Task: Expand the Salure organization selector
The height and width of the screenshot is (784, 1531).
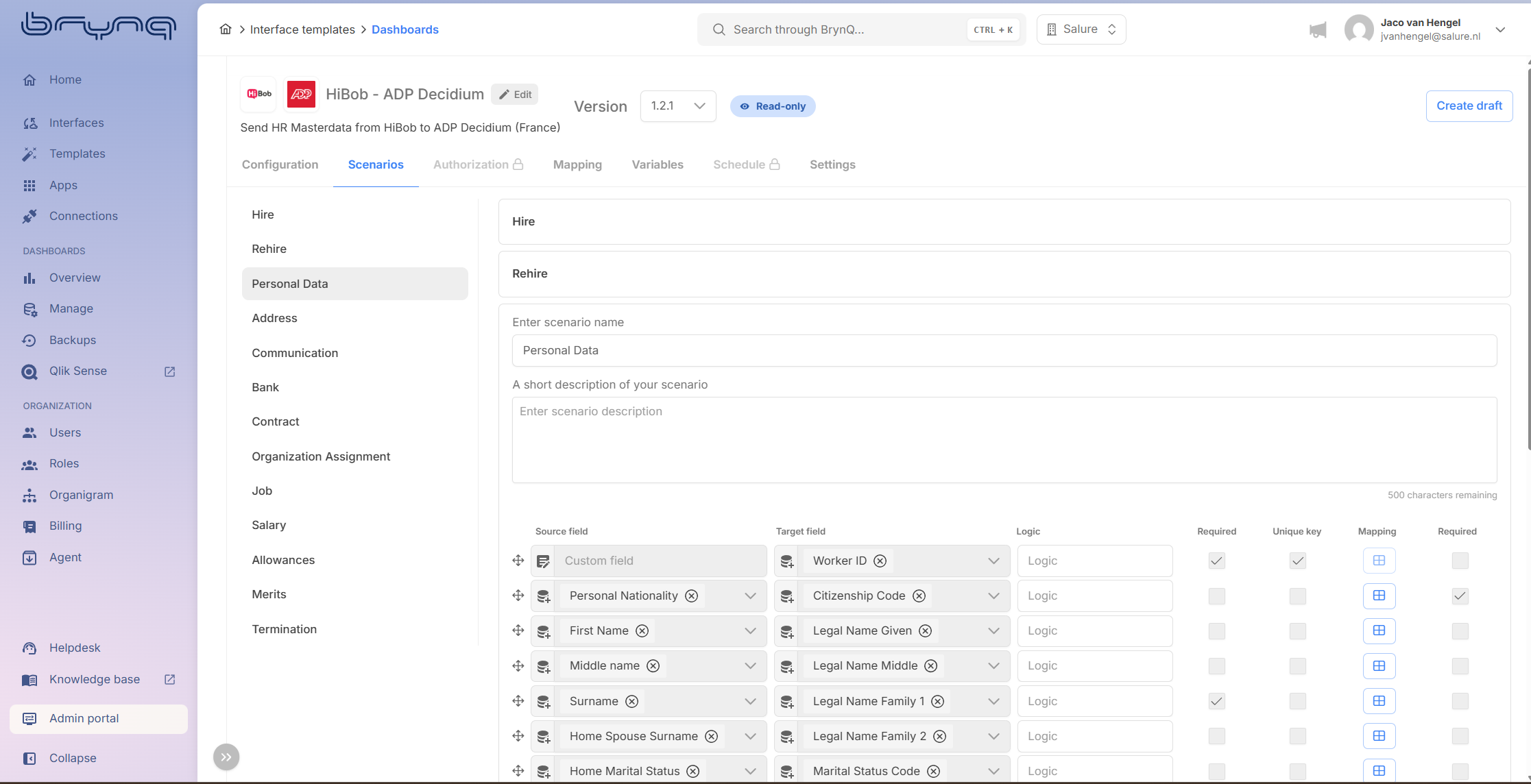Action: tap(1081, 29)
